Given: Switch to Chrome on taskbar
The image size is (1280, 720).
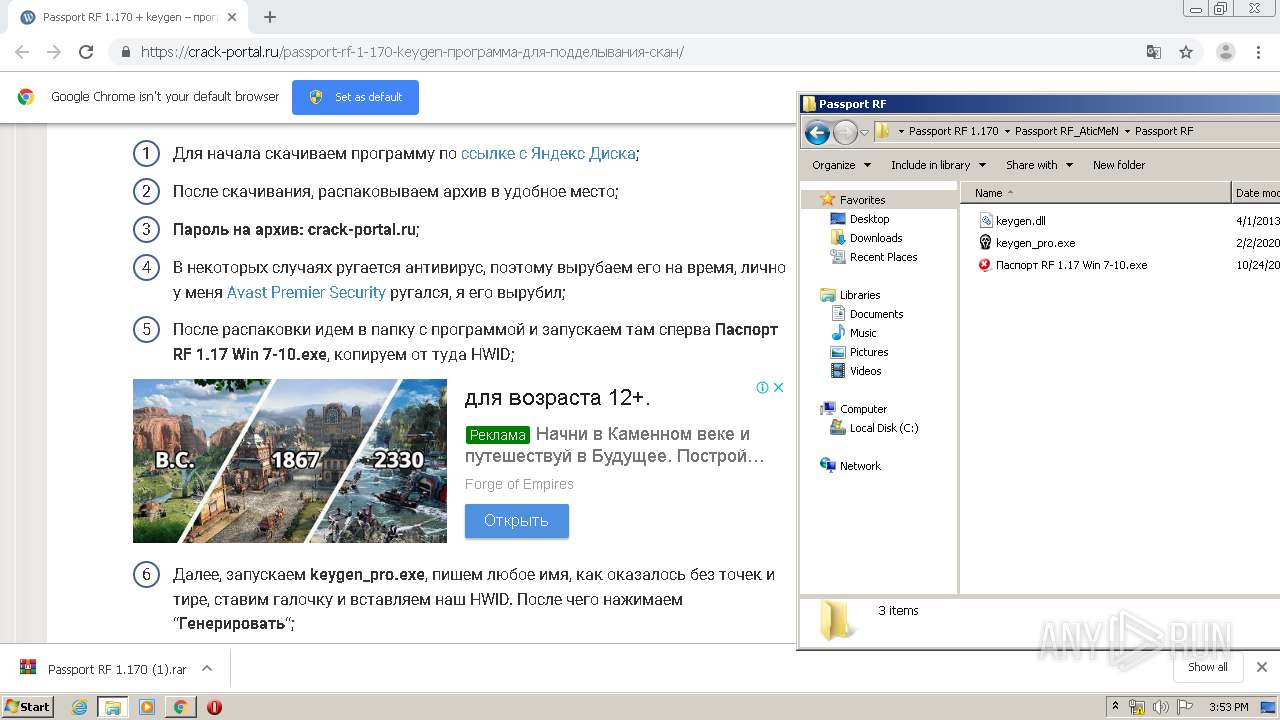Looking at the screenshot, I should [x=180, y=707].
